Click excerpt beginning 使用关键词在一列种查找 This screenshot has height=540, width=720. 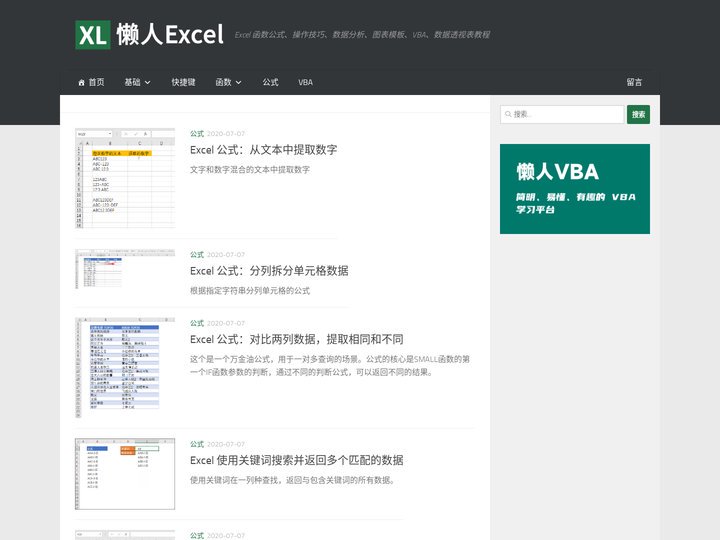pyautogui.click(x=294, y=480)
